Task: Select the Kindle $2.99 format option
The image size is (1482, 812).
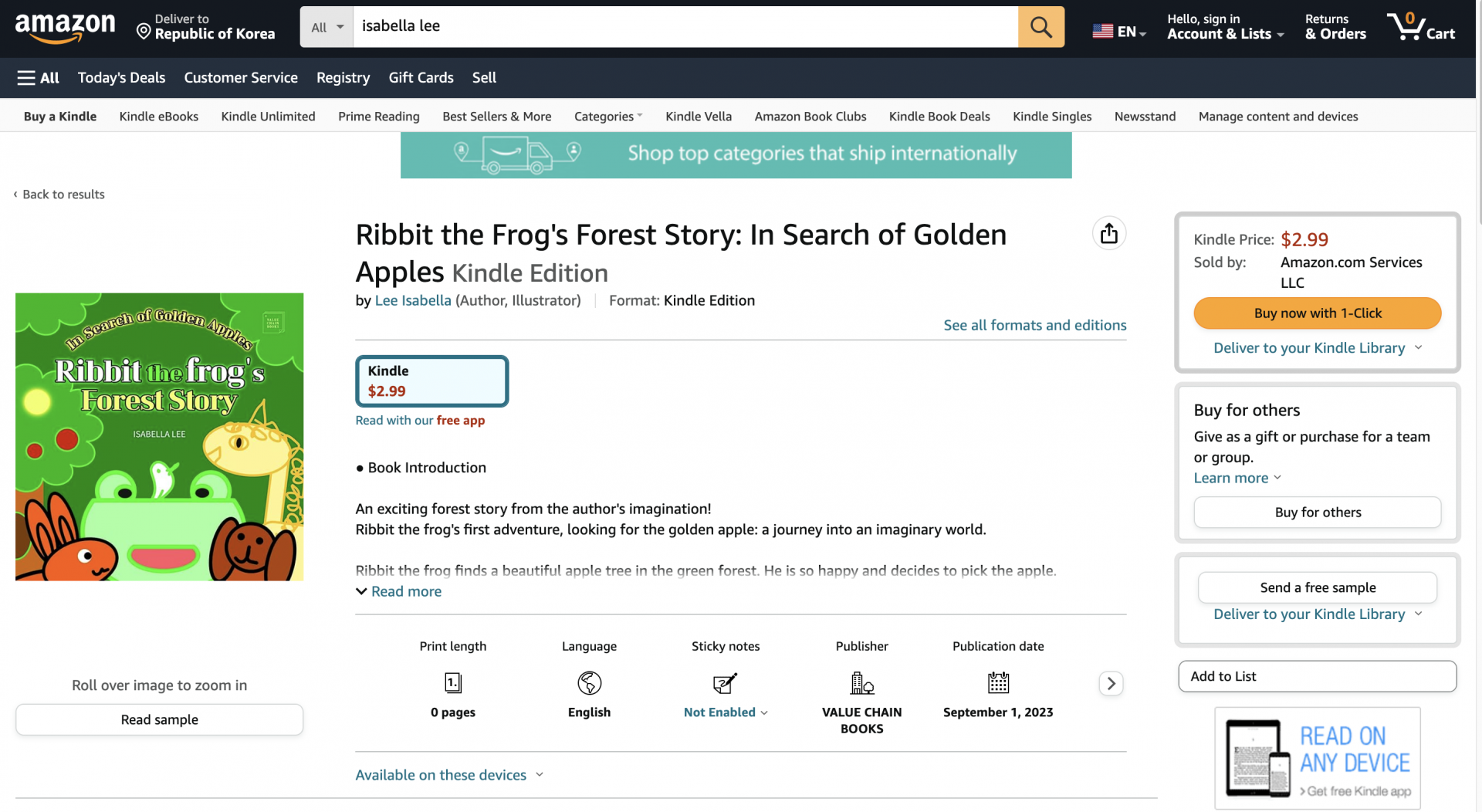Action: click(x=431, y=381)
